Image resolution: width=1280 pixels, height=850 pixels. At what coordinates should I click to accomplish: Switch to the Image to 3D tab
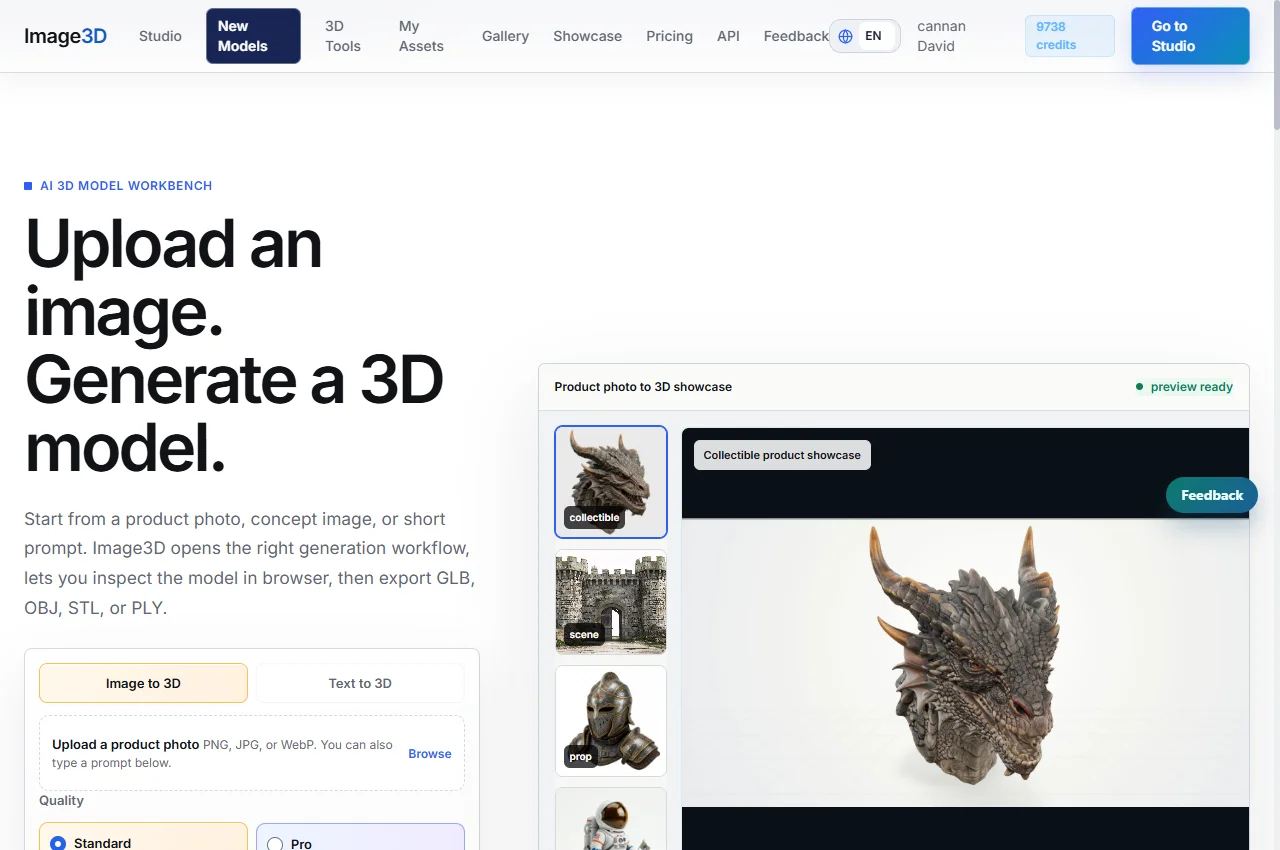143,683
